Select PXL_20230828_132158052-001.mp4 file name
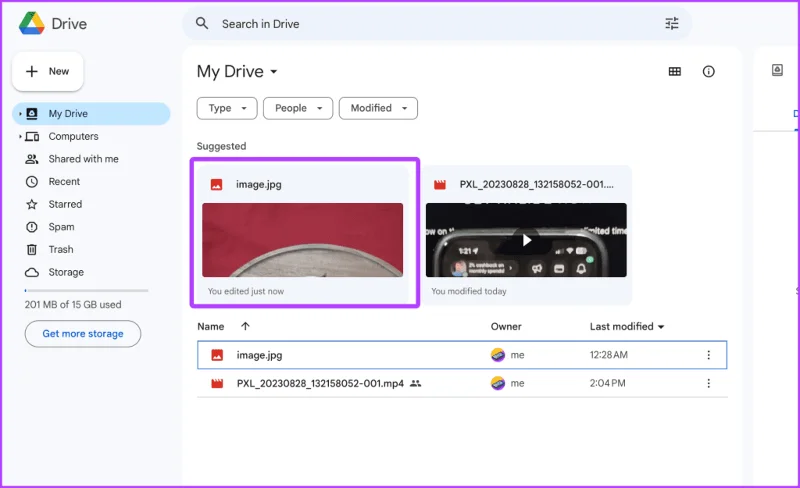This screenshot has height=488, width=800. [320, 383]
